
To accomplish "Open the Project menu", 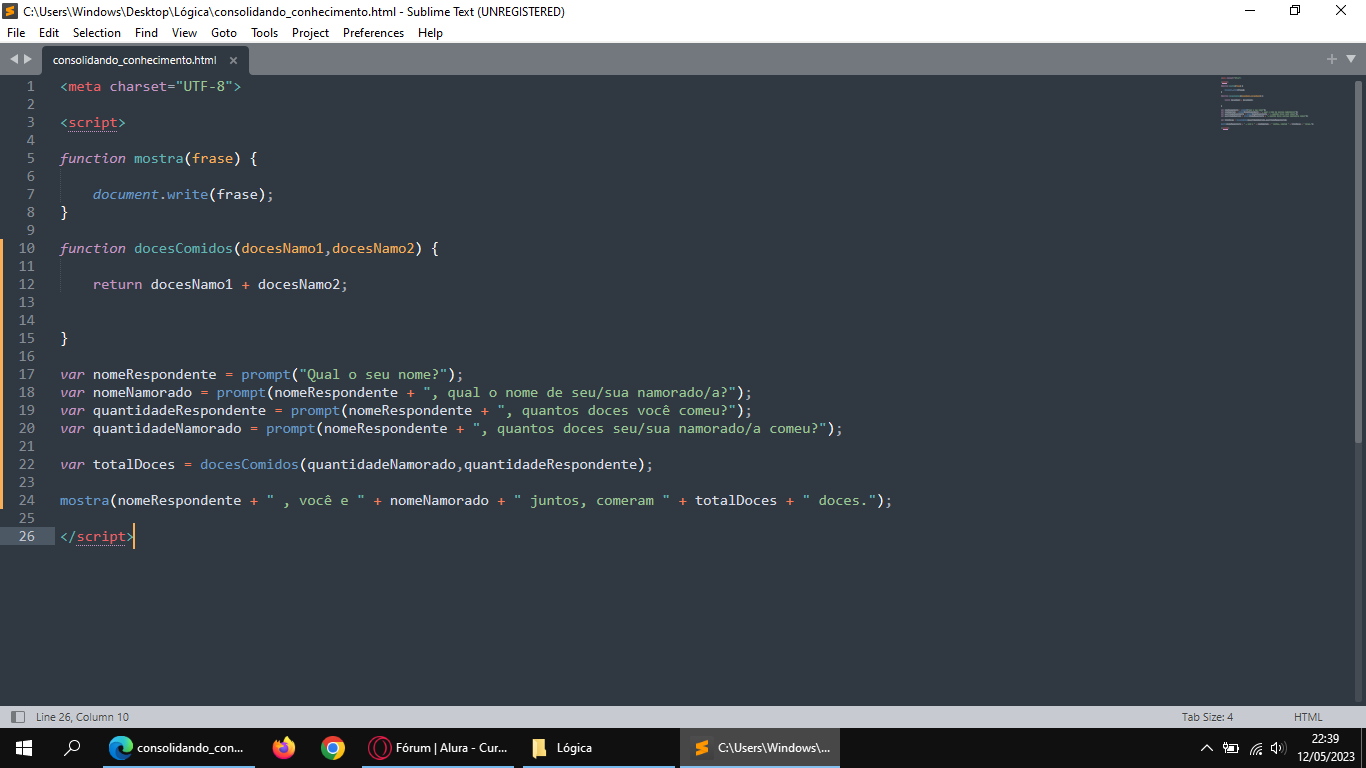I will pyautogui.click(x=311, y=33).
